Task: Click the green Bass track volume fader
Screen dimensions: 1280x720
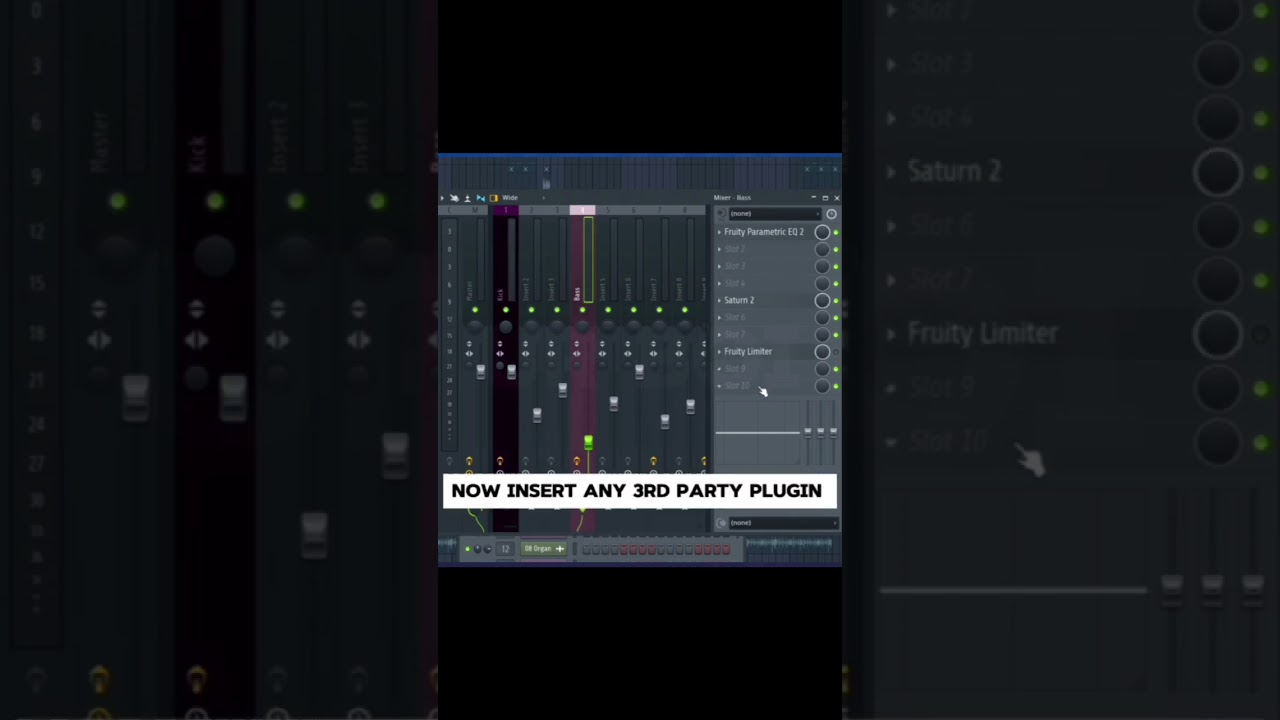Action: (x=588, y=441)
